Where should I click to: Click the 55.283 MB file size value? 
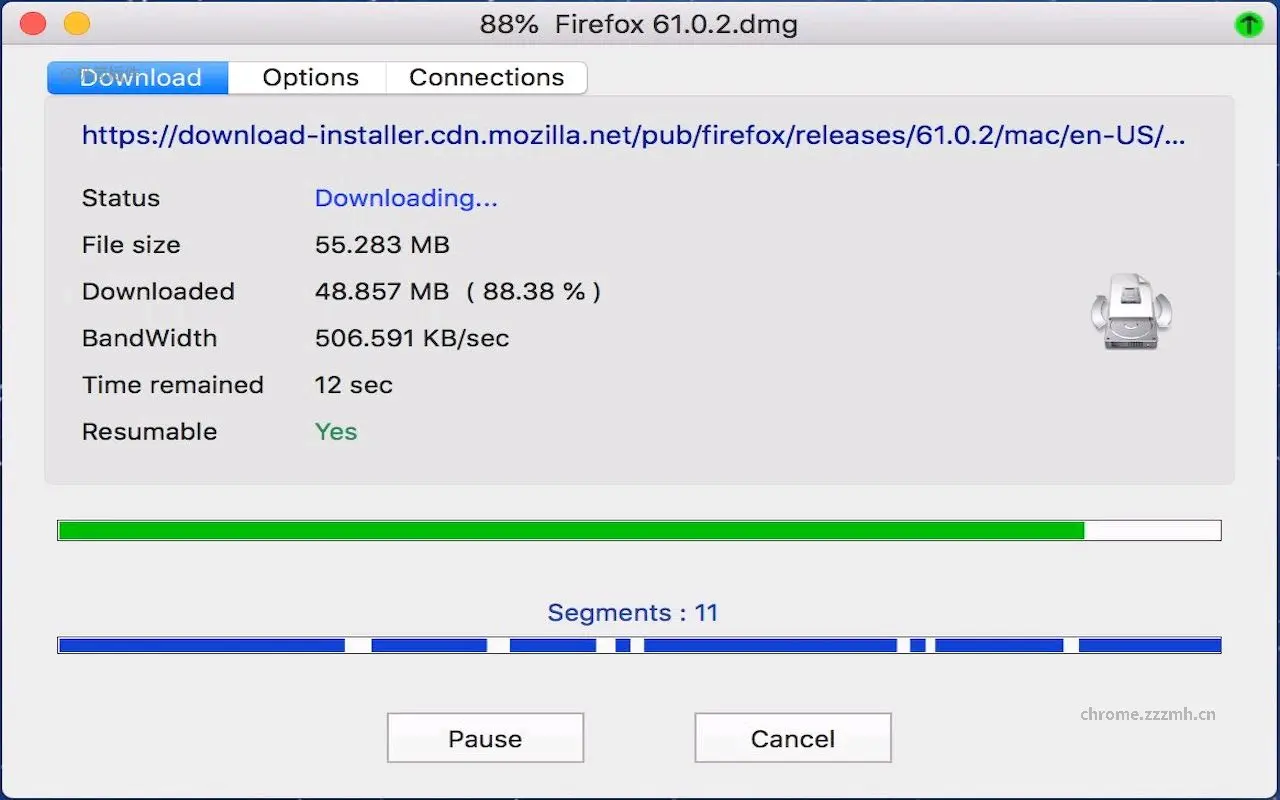click(x=382, y=245)
